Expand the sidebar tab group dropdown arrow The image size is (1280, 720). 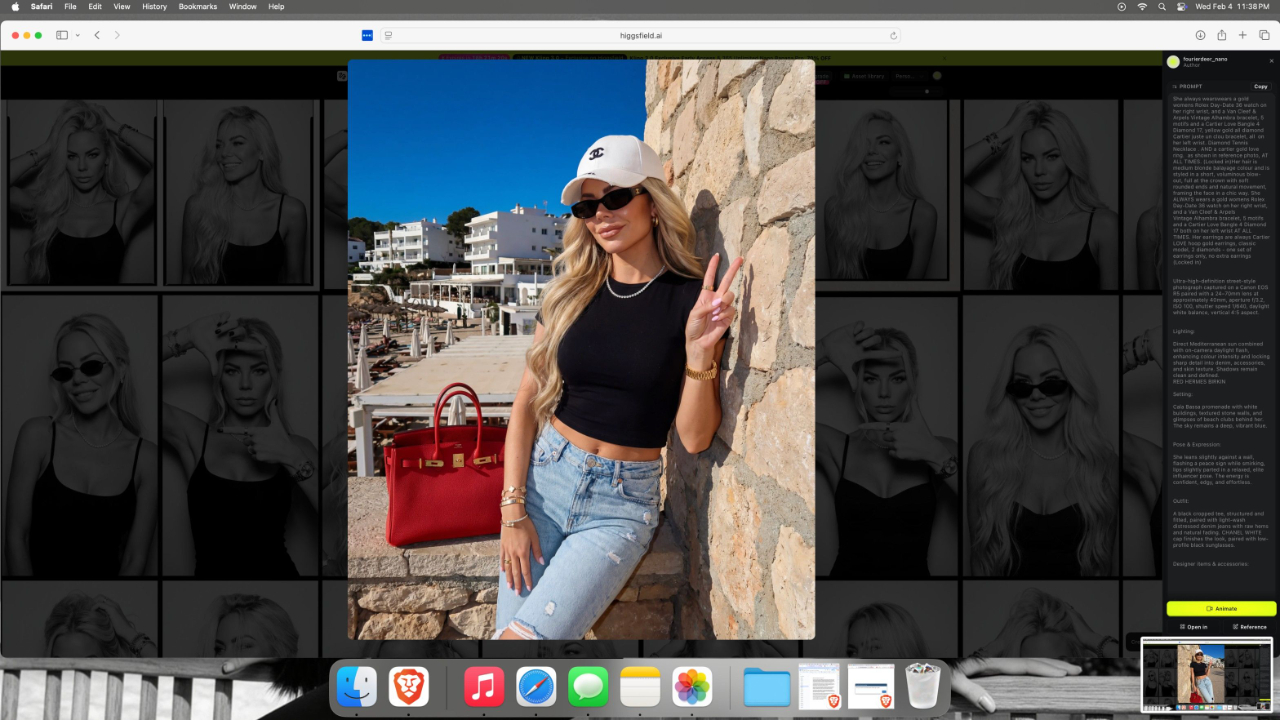[x=76, y=35]
